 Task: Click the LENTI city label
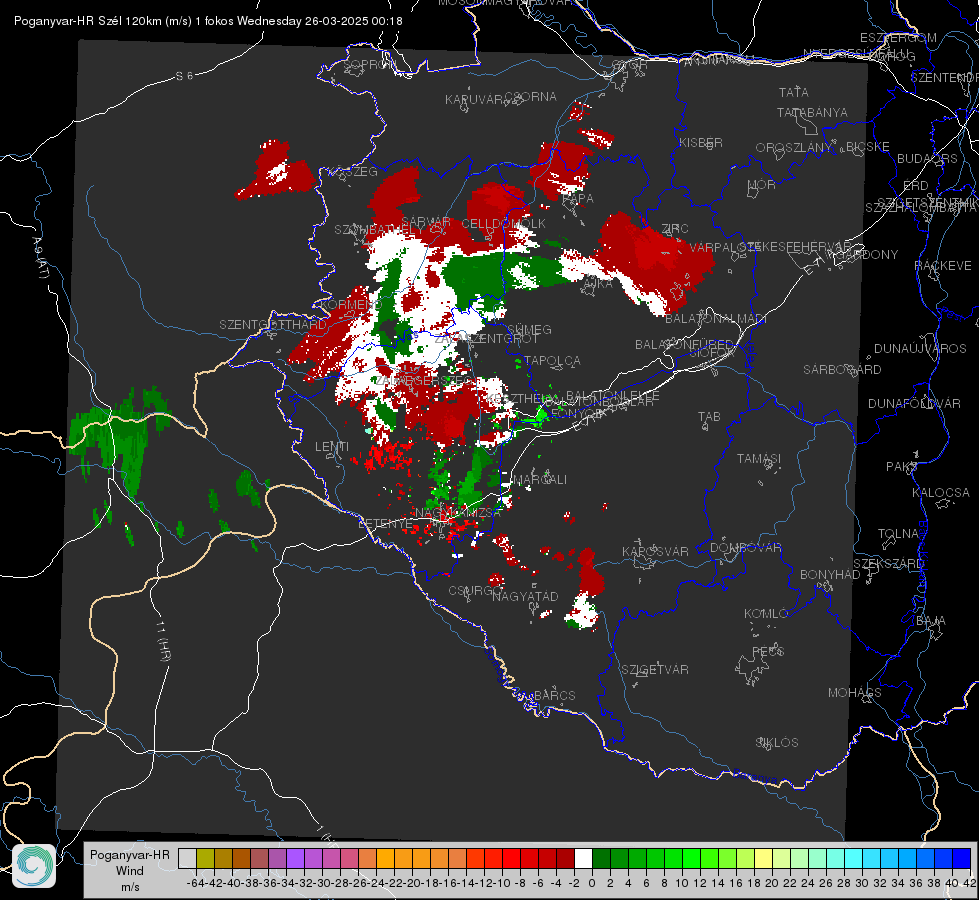click(332, 447)
